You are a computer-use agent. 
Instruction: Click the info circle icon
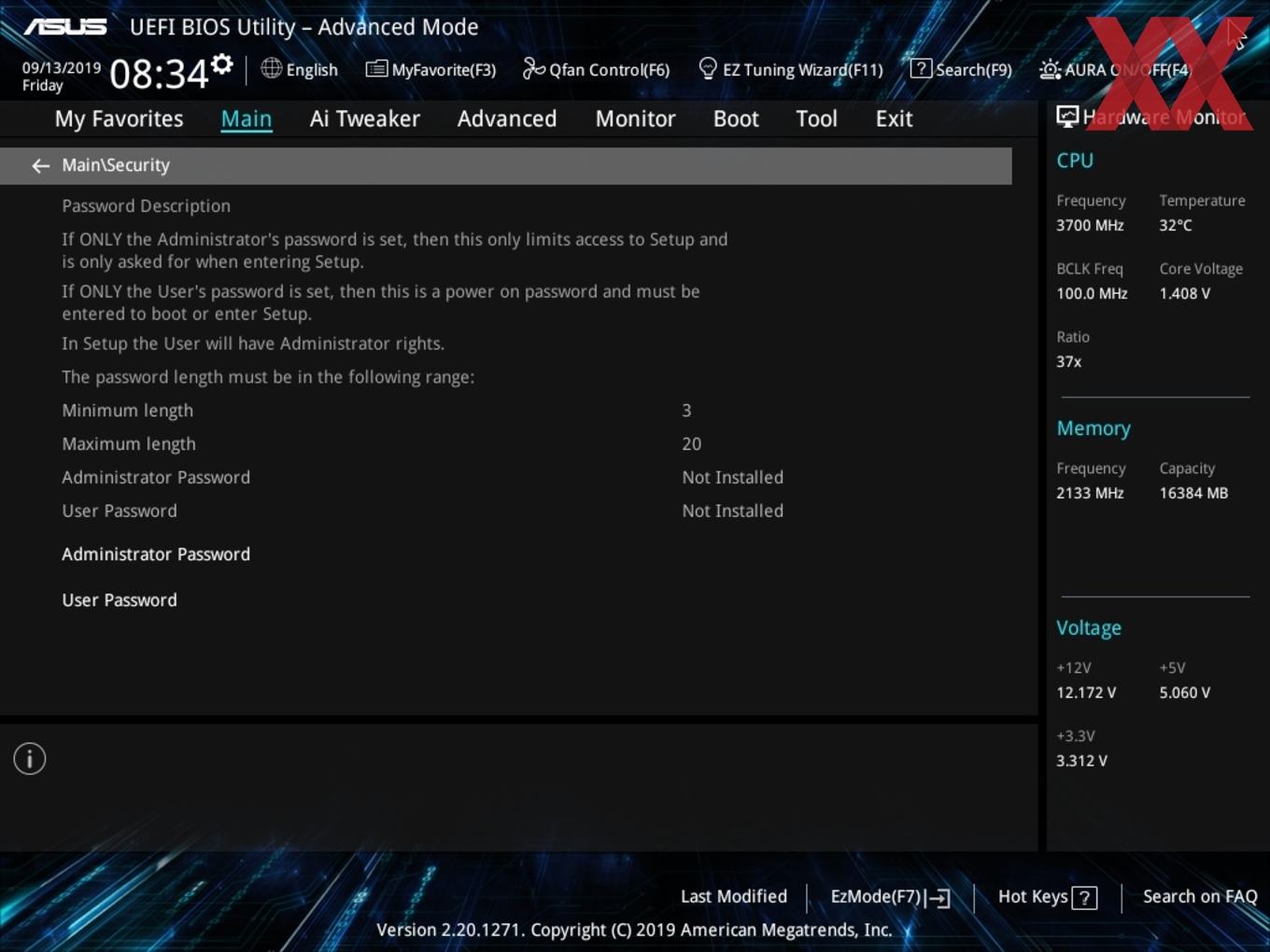[30, 759]
